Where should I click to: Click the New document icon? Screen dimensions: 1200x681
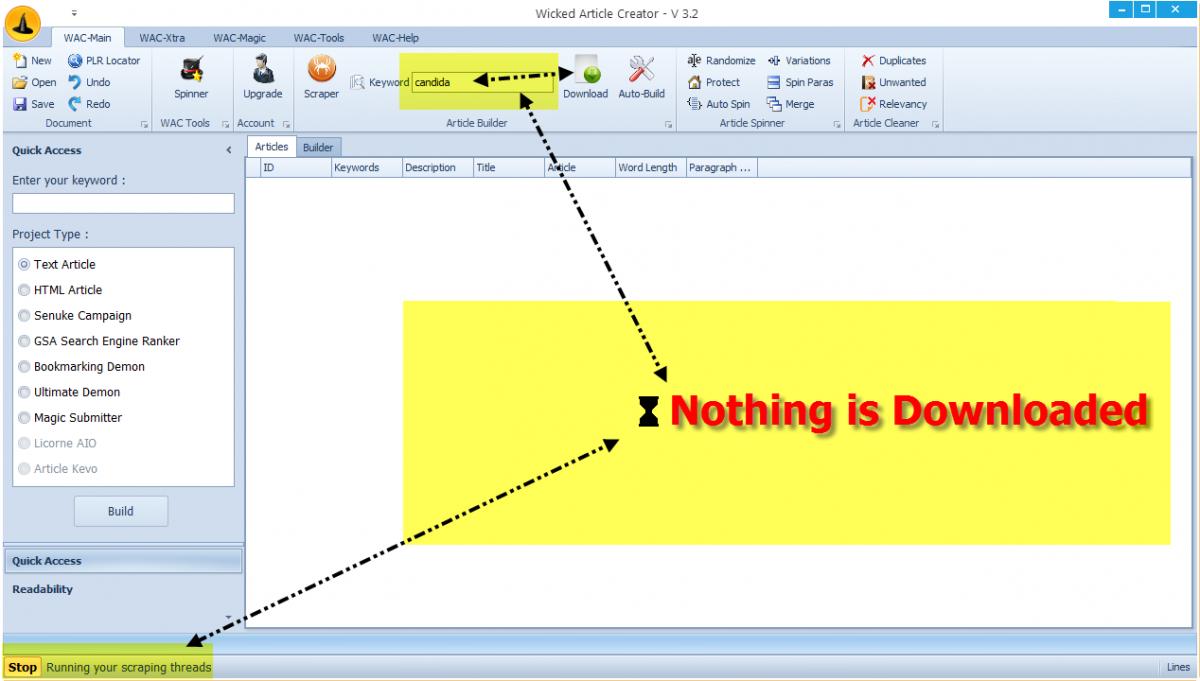pyautogui.click(x=20, y=61)
